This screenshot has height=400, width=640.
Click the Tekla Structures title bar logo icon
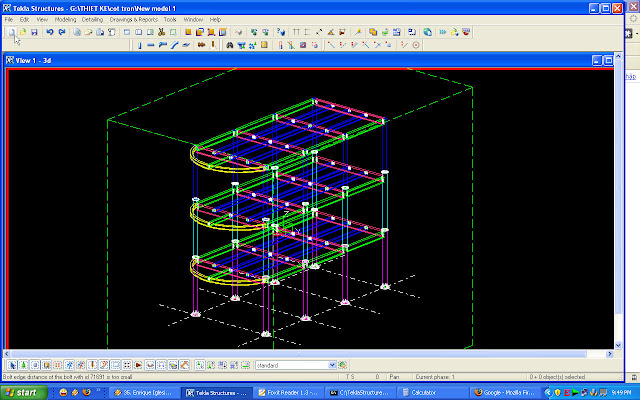8,6
